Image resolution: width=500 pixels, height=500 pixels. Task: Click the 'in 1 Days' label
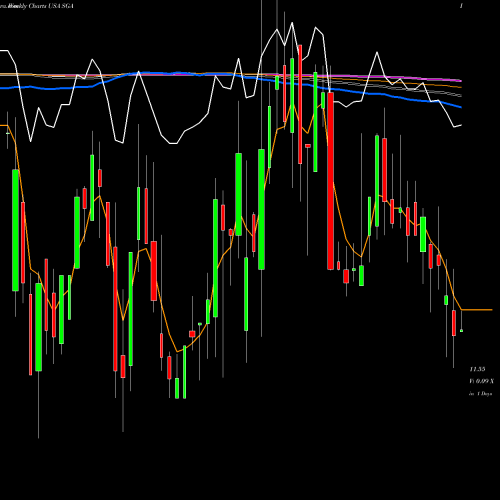[x=481, y=394]
